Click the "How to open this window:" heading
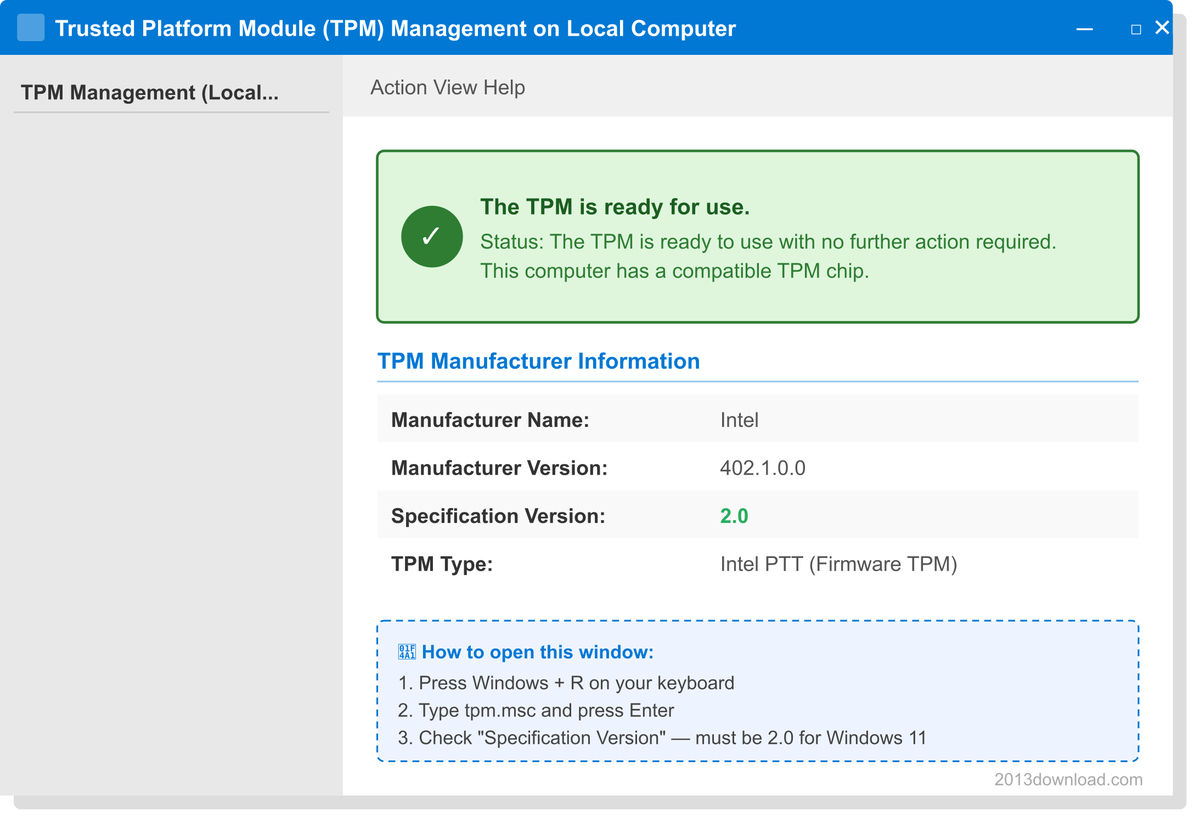Viewport: 1200px width, 823px height. pyautogui.click(x=537, y=652)
